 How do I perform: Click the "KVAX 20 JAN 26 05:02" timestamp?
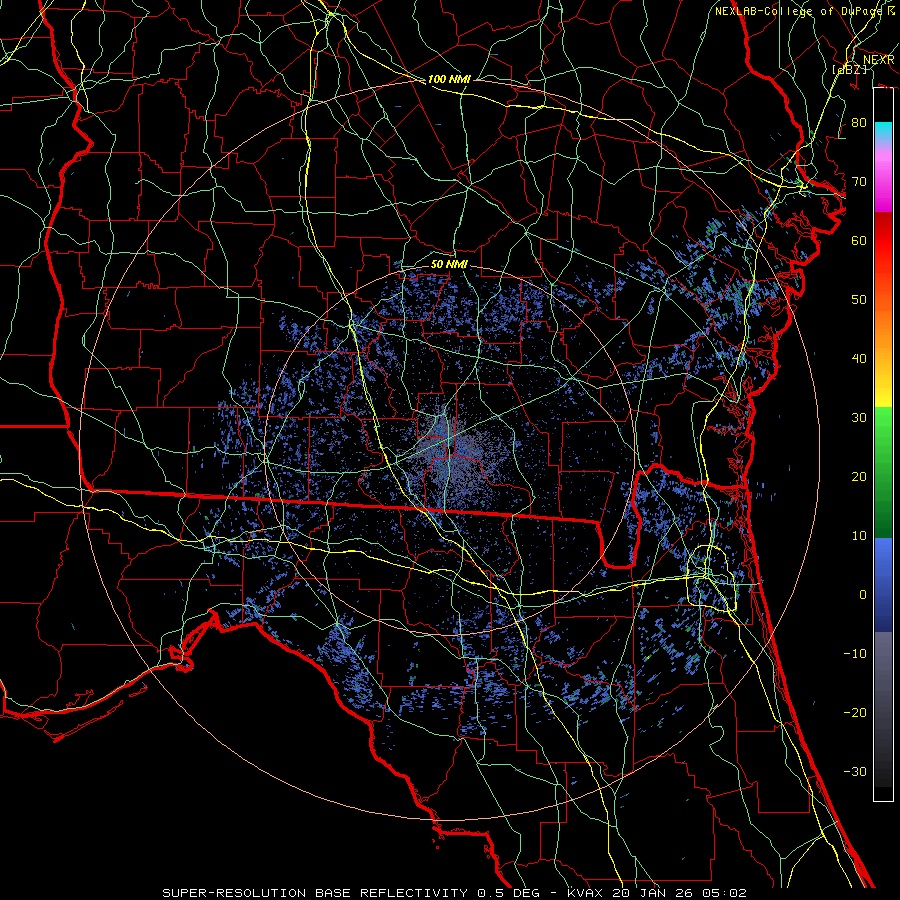[x=657, y=893]
